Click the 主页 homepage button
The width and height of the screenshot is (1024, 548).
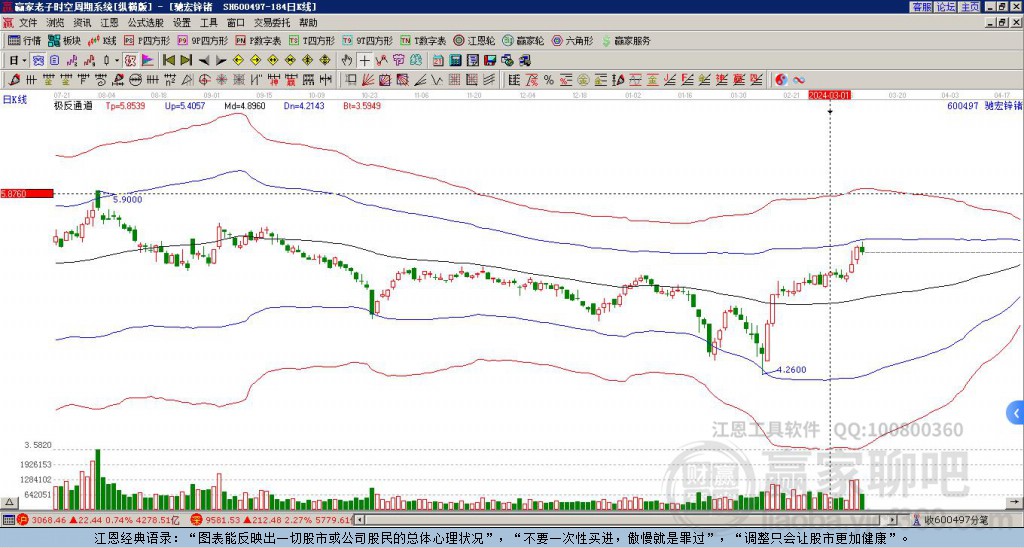(970, 7)
